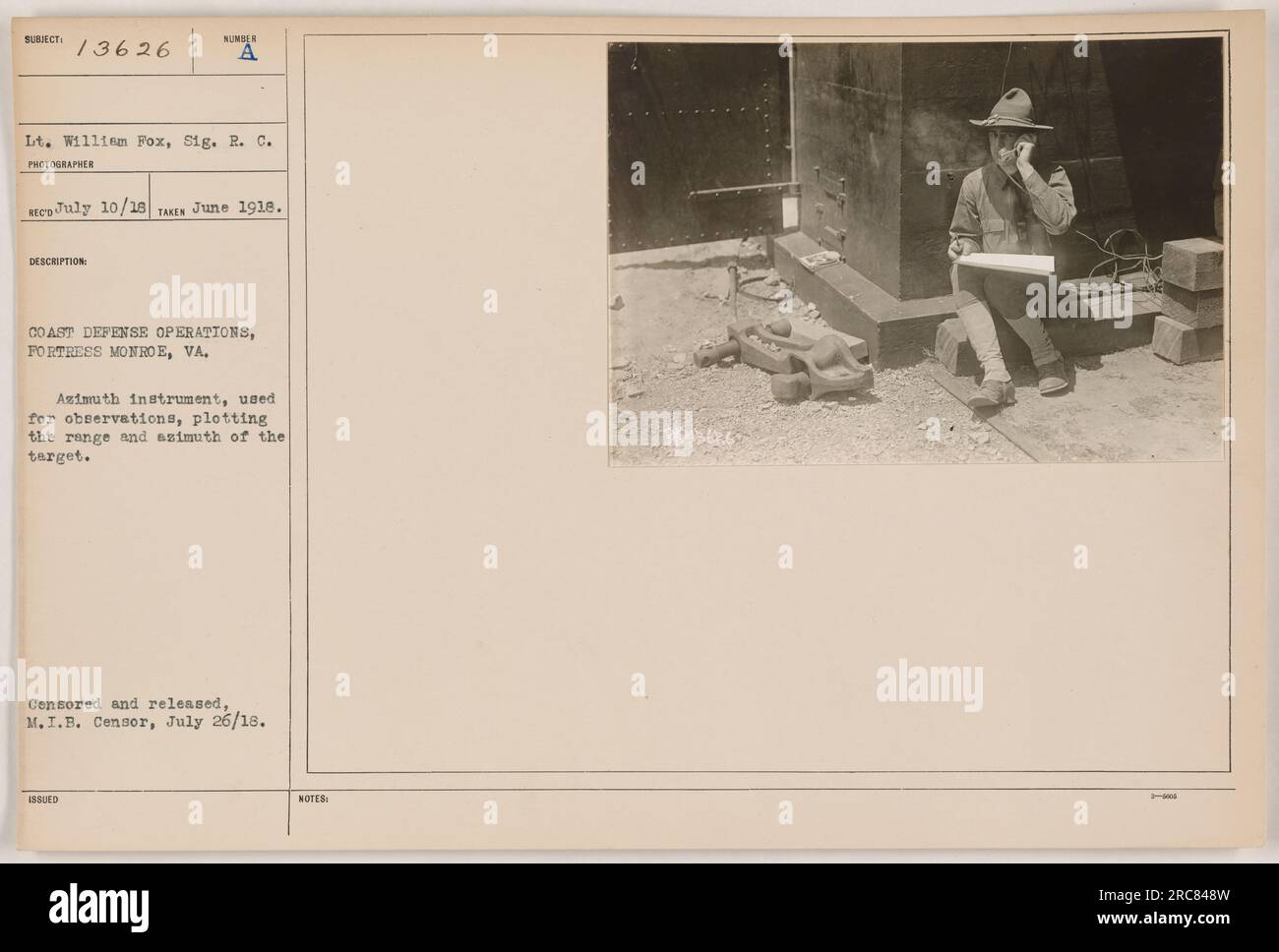Select the Coast Defense Operations heading

[142, 331]
